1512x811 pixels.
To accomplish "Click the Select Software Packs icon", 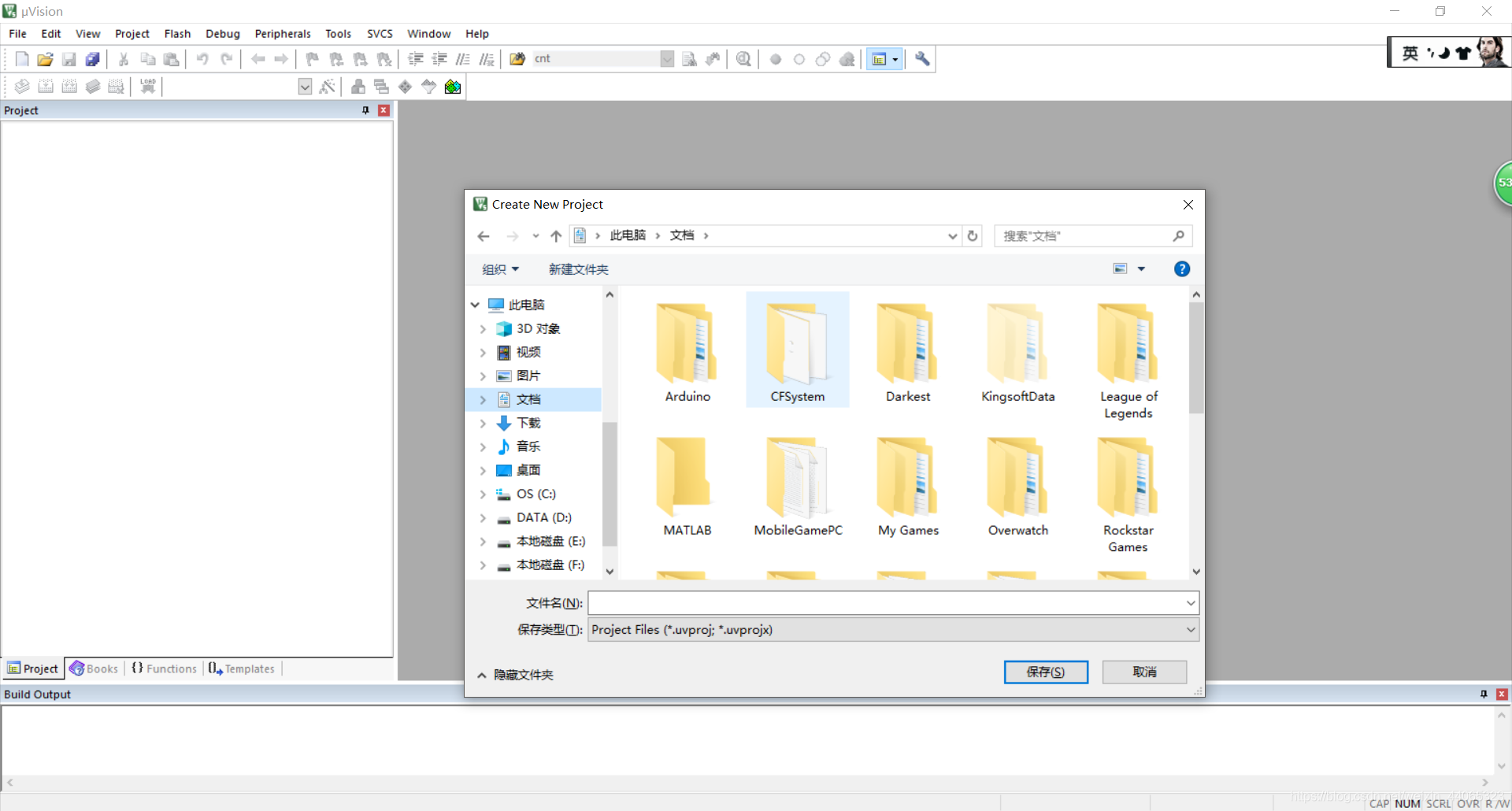I will tap(429, 87).
